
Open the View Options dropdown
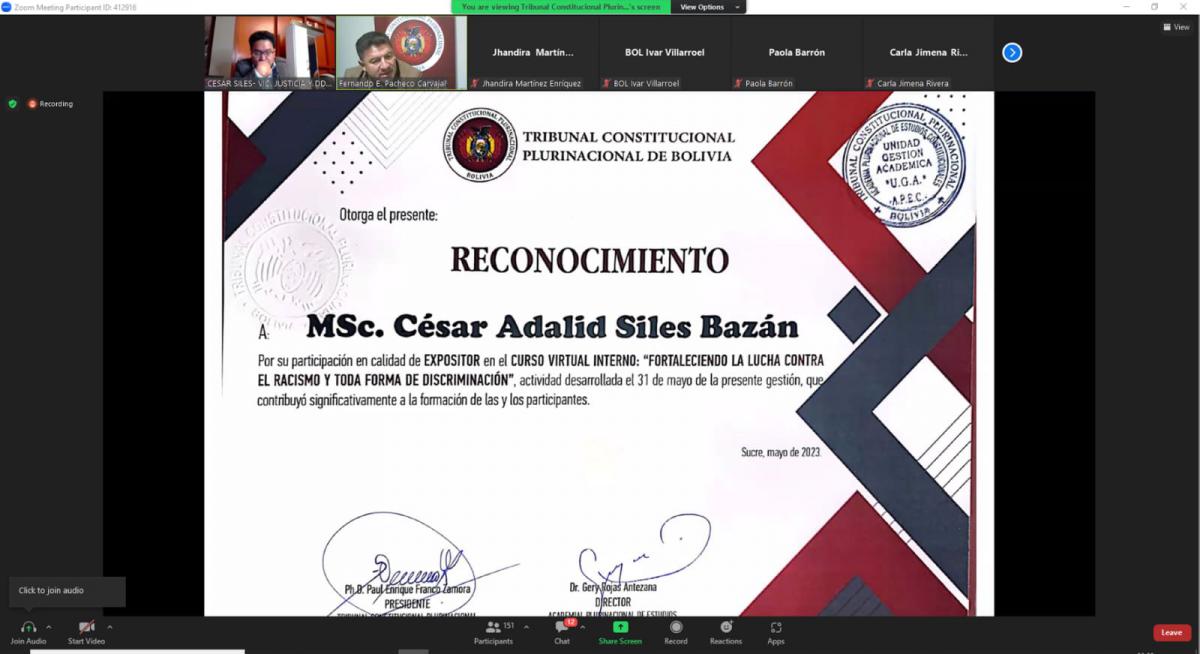click(x=708, y=7)
